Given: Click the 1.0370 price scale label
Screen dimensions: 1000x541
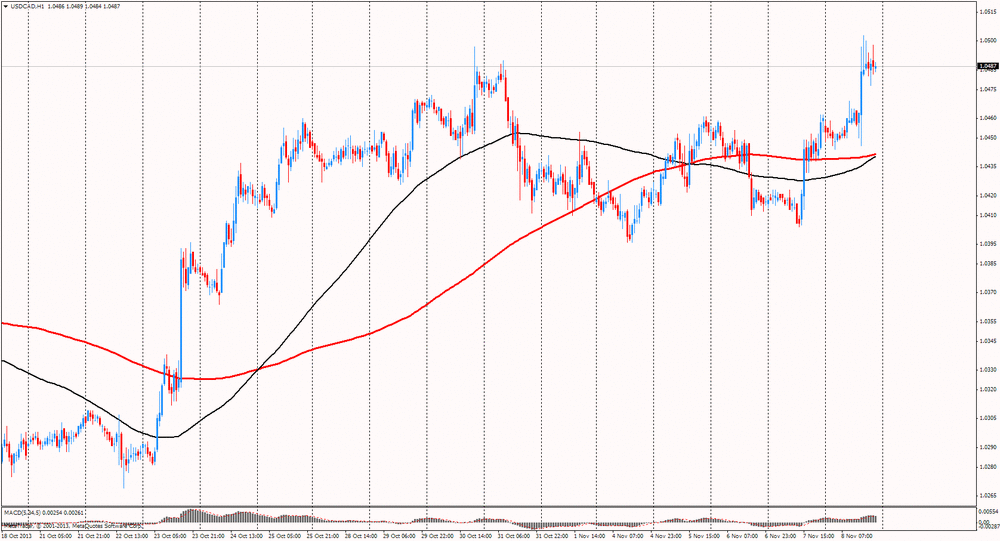Looking at the screenshot, I should [989, 292].
